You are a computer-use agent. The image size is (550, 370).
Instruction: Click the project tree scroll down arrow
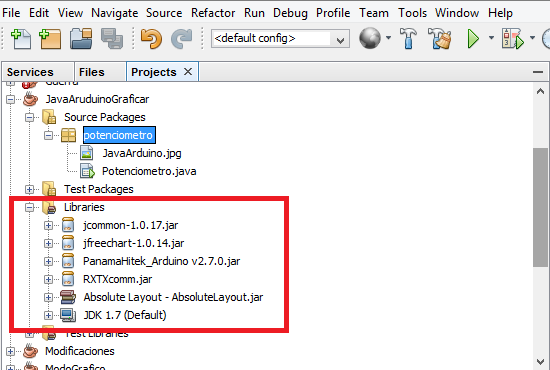tap(541, 361)
